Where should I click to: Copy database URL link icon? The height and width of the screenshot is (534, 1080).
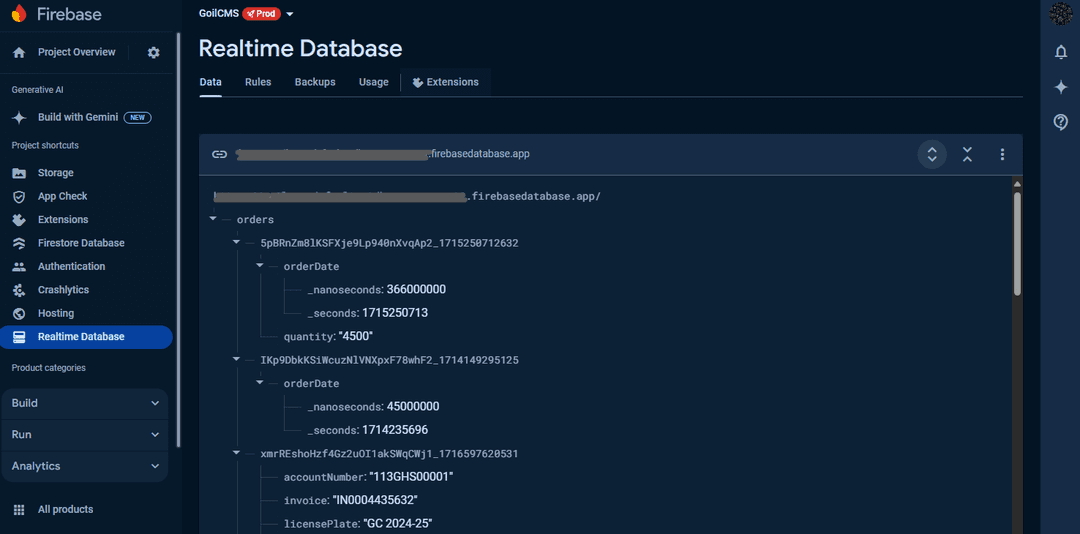219,154
